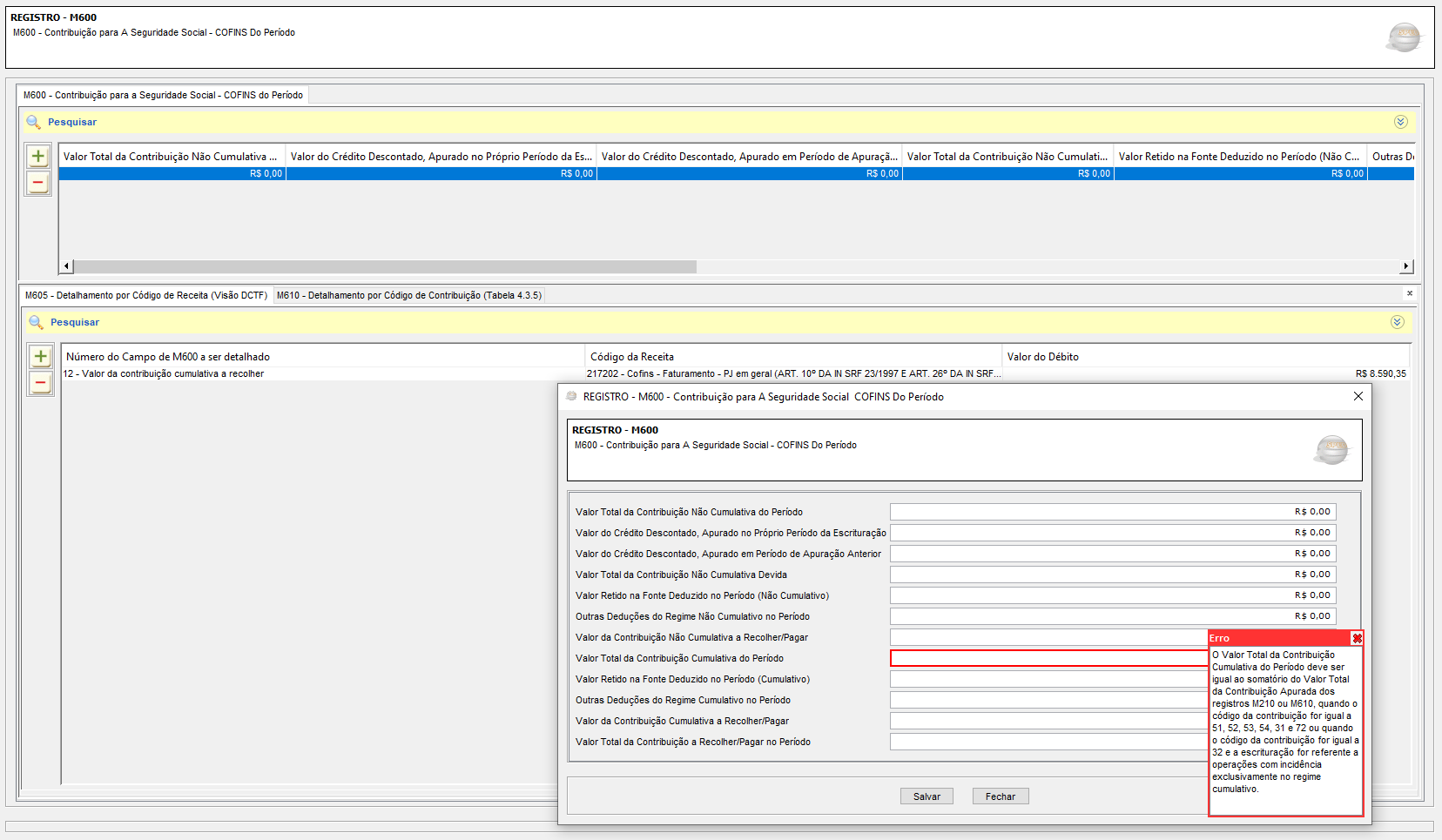
Task: Add a new row in M605 detail table
Action: [x=40, y=357]
